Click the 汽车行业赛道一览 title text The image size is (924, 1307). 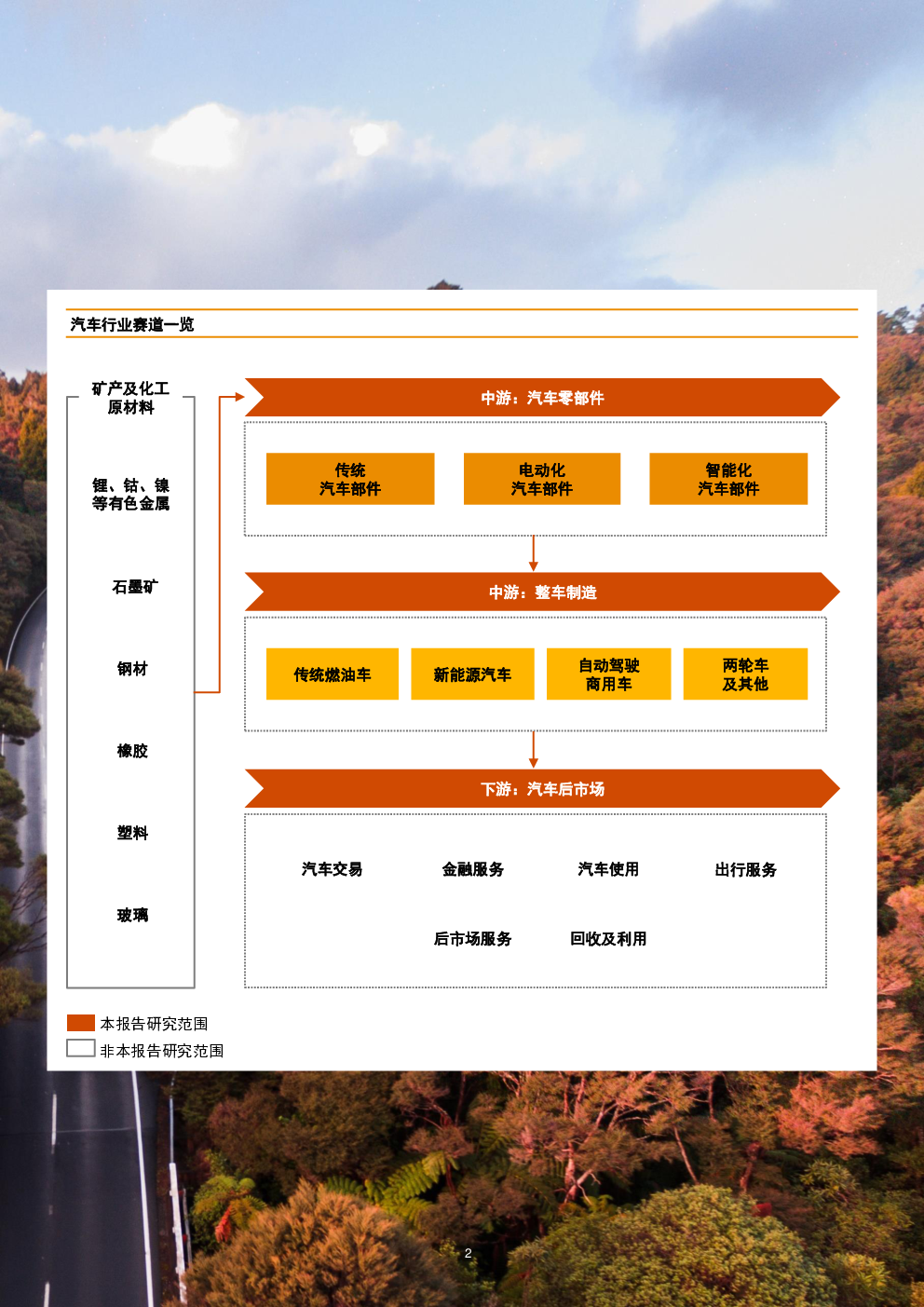[x=132, y=324]
